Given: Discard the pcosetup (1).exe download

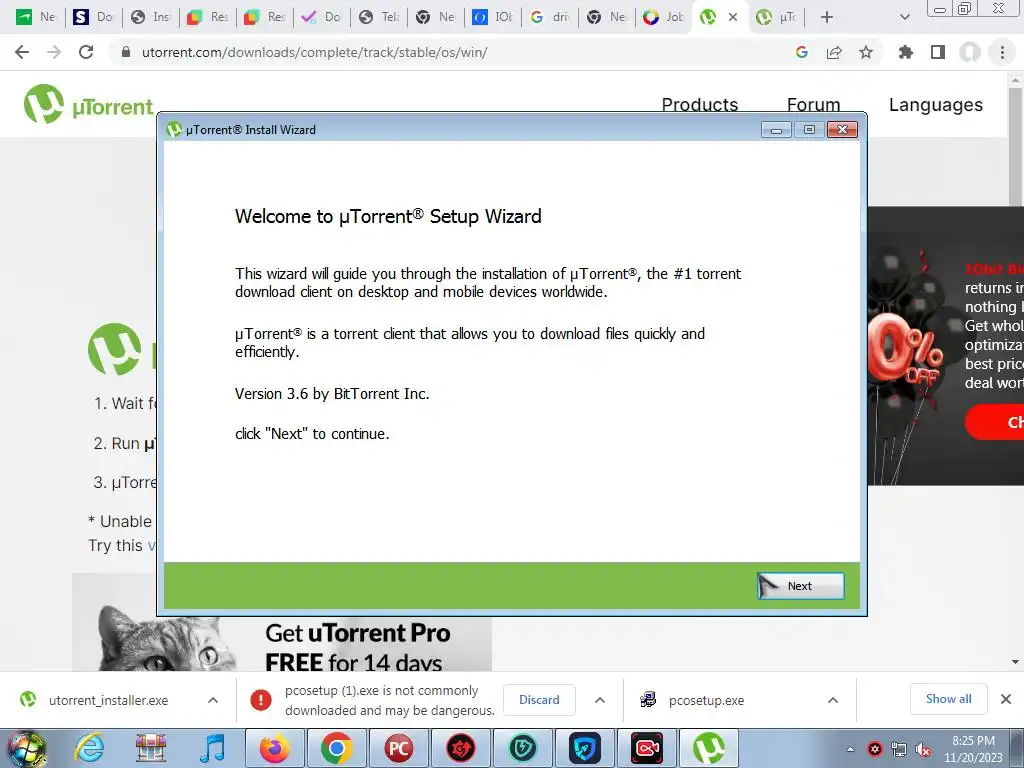Looking at the screenshot, I should [539, 700].
